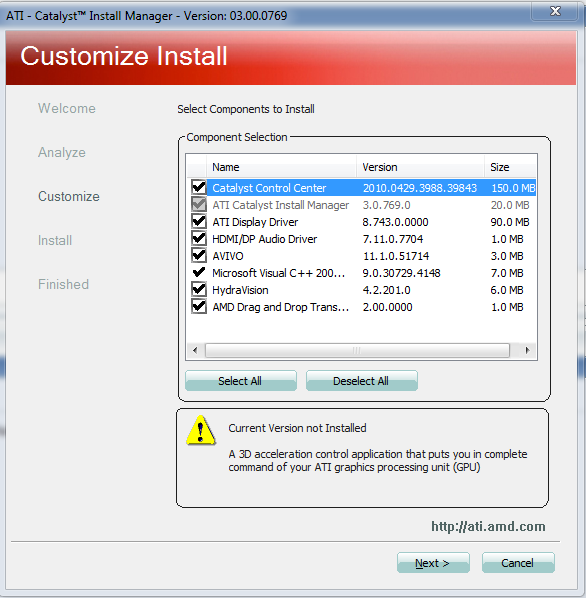Select the AVIVO row name
Screen dimensions: 586x598
228,256
